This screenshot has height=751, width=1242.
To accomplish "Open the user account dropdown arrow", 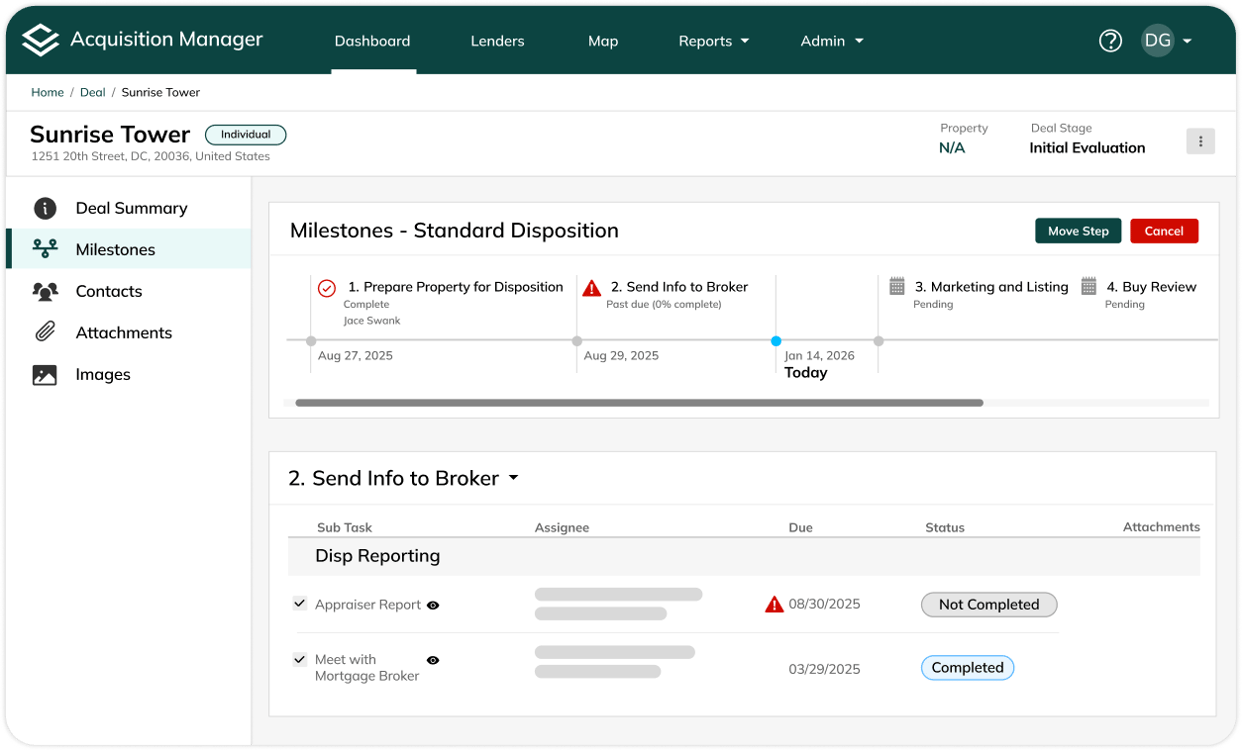I will pyautogui.click(x=1187, y=41).
